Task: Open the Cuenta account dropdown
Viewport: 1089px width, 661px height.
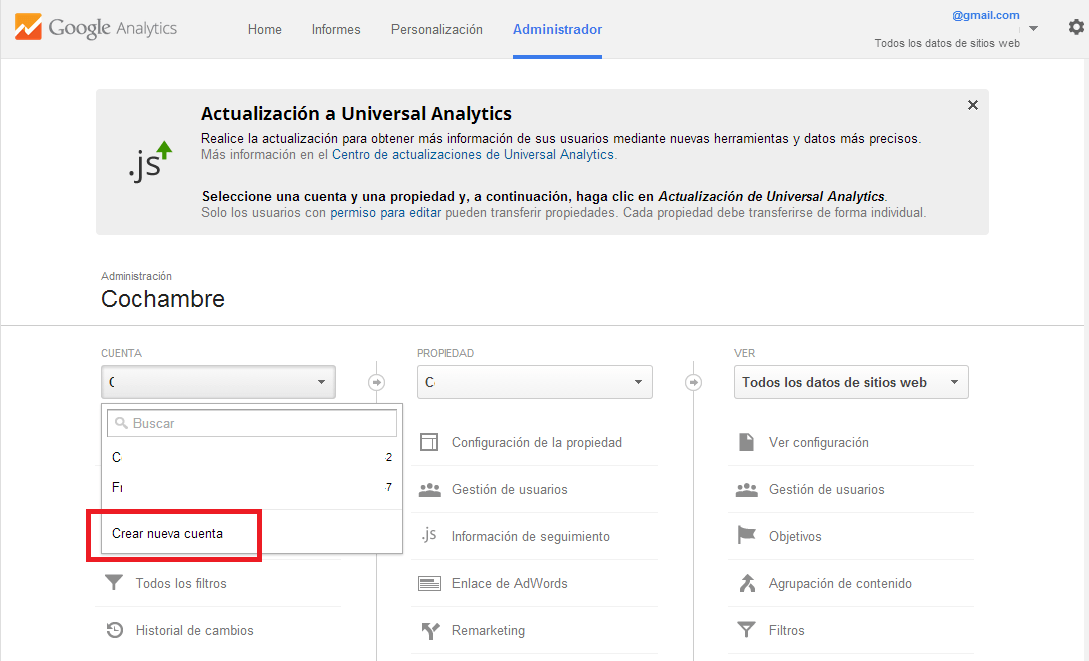Action: point(218,382)
